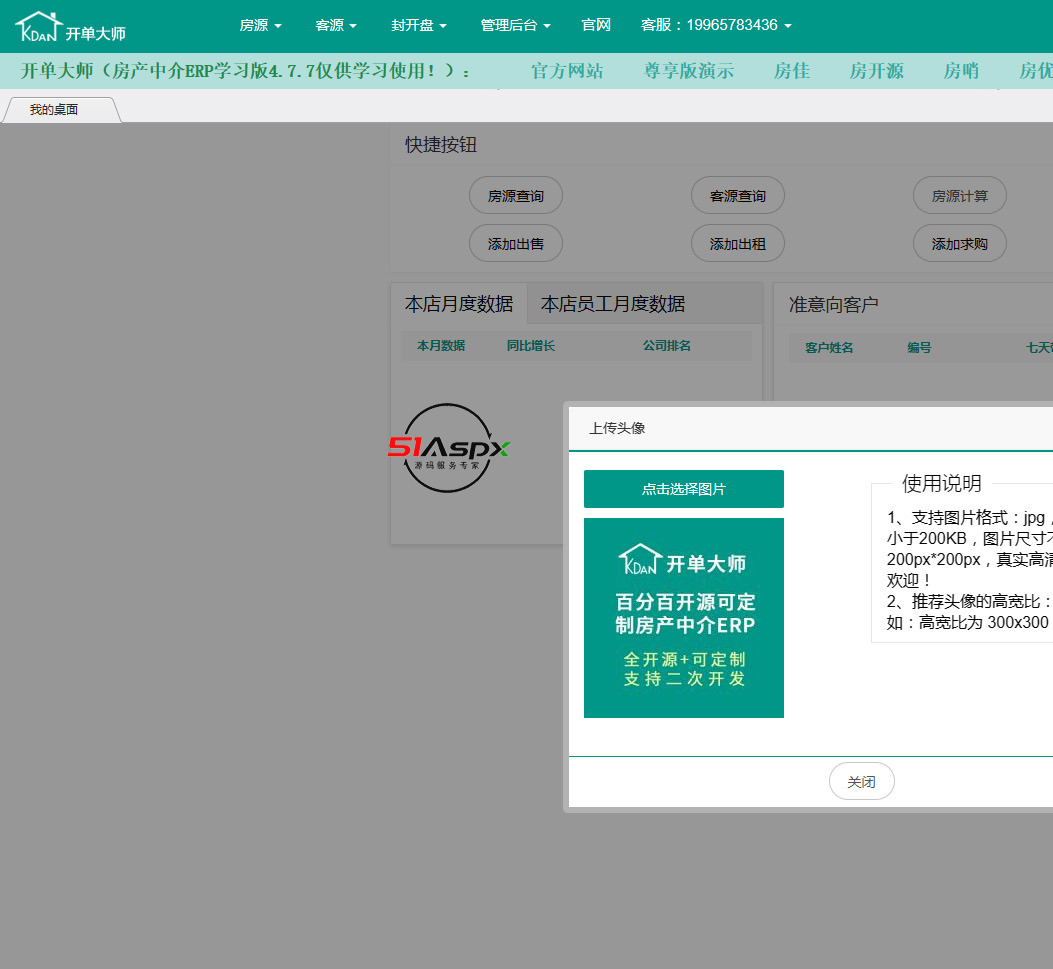Click the 快捷按钮 panel heading
1053x969 pixels.
click(x=441, y=144)
